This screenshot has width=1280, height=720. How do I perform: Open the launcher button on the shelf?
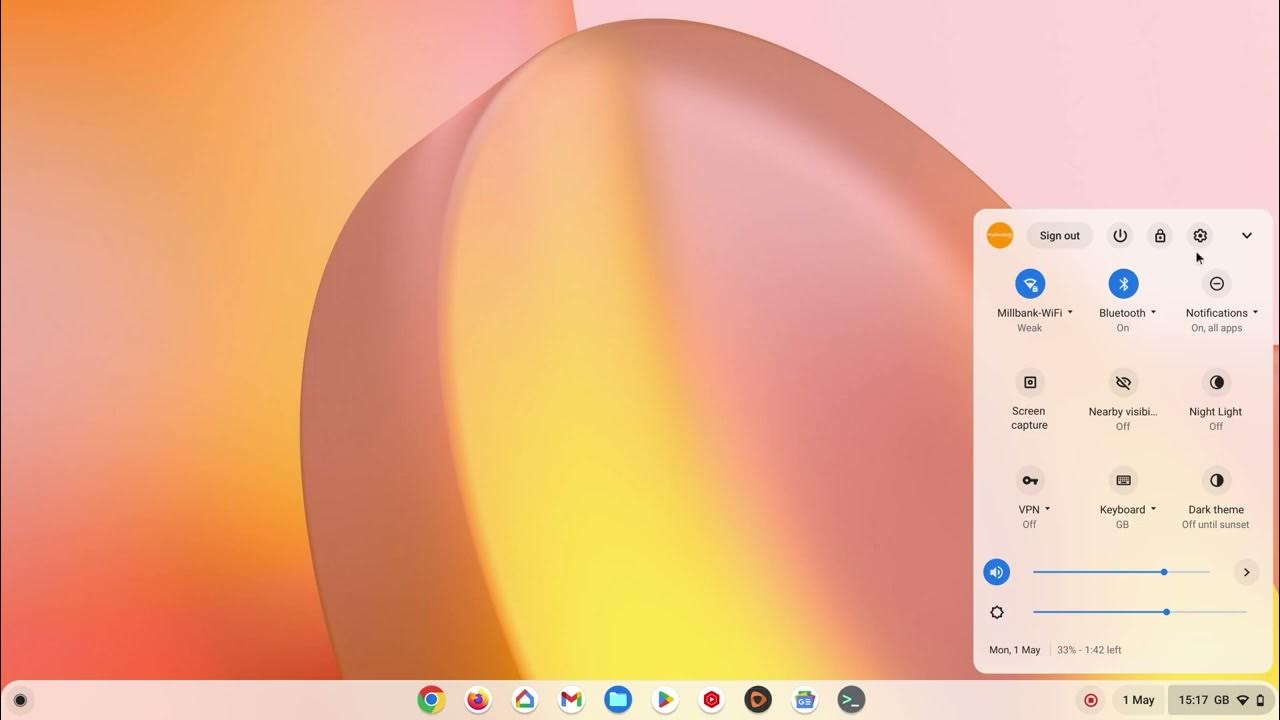pyautogui.click(x=20, y=700)
